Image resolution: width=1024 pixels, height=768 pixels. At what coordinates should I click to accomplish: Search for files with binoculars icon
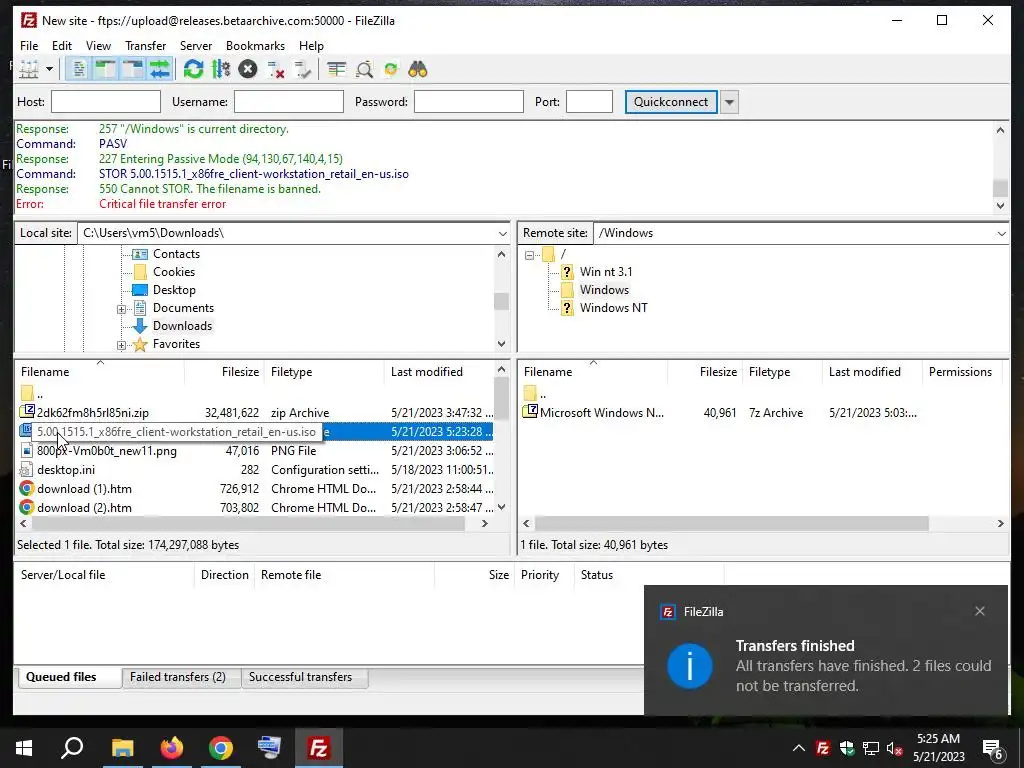pyautogui.click(x=418, y=69)
